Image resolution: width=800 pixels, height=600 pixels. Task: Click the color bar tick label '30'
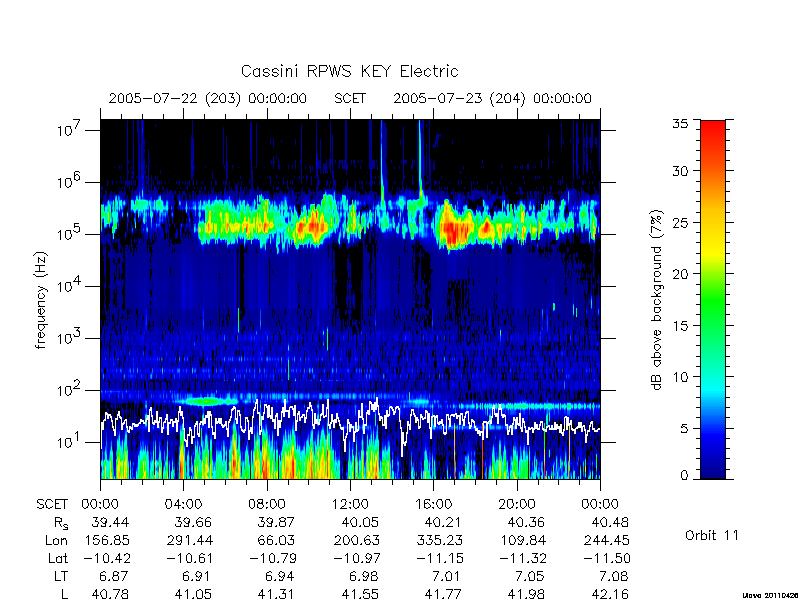(680, 170)
